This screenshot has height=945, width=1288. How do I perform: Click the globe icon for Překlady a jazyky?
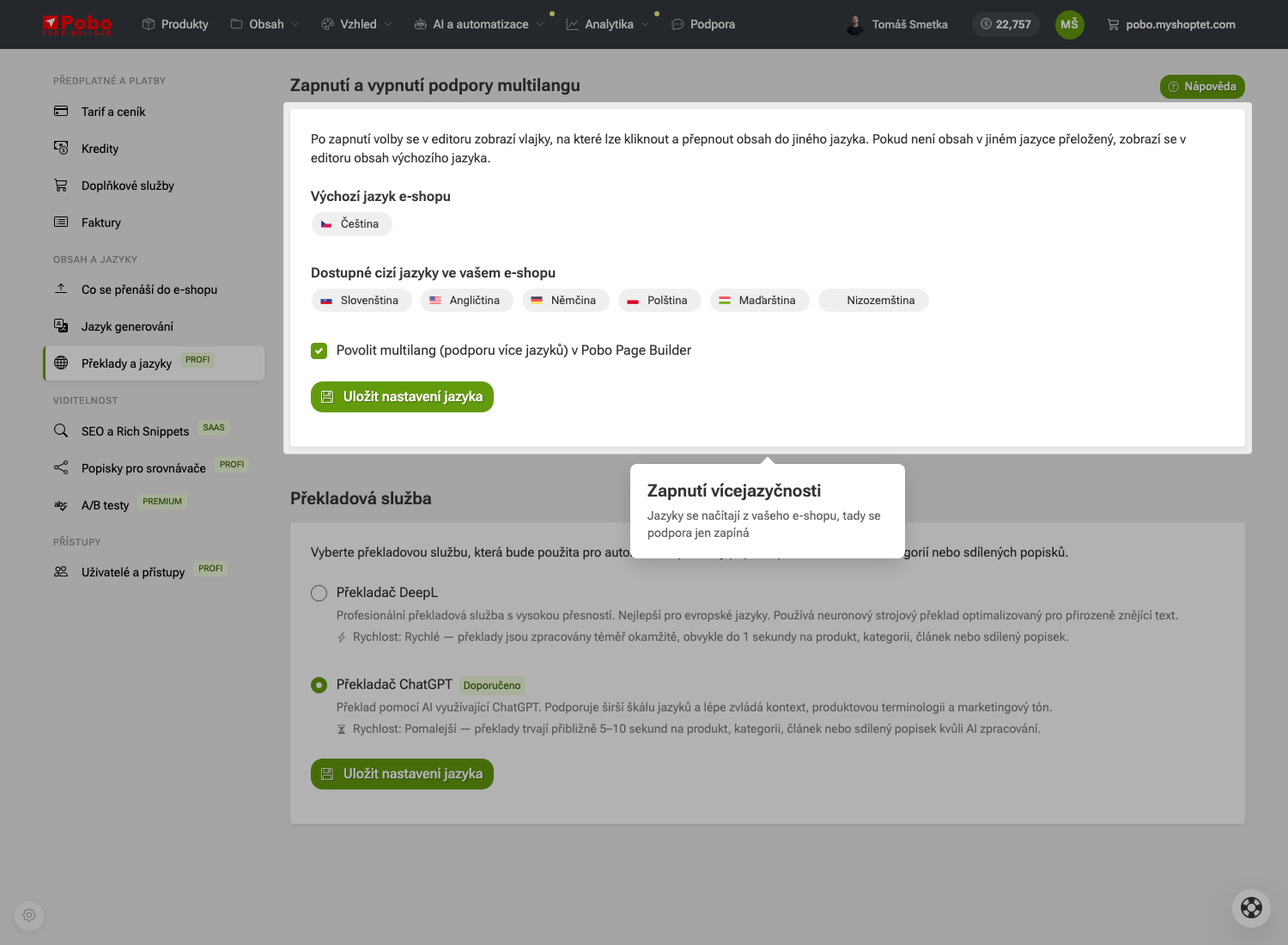pos(61,363)
